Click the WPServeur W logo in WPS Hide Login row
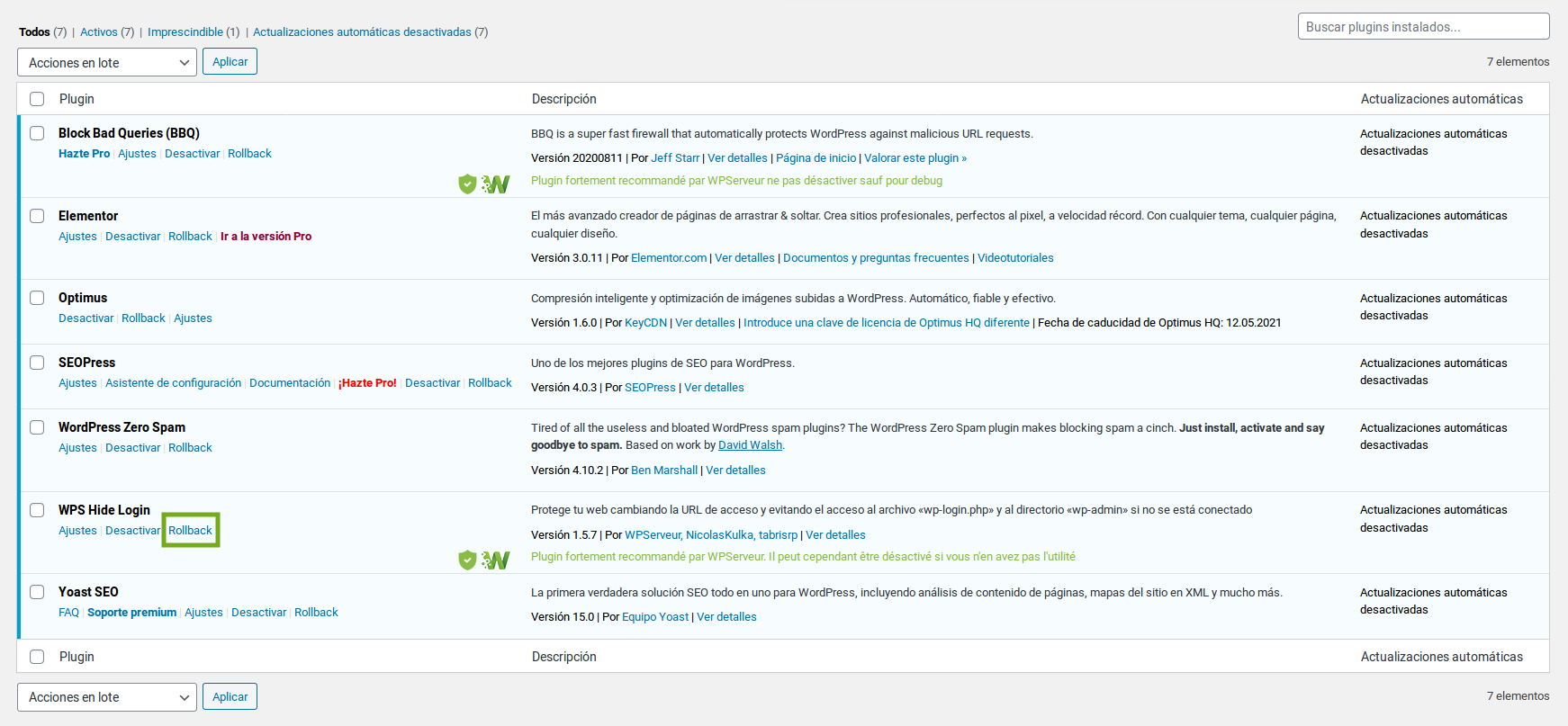This screenshot has height=726, width=1568. tap(496, 560)
